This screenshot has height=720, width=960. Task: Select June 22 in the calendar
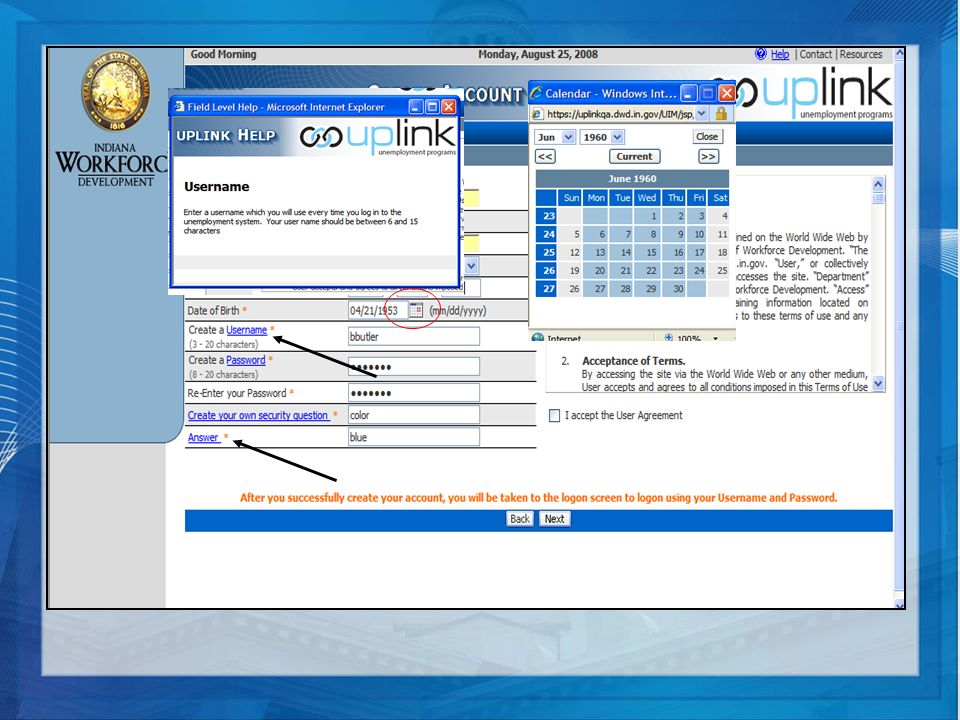(x=647, y=271)
